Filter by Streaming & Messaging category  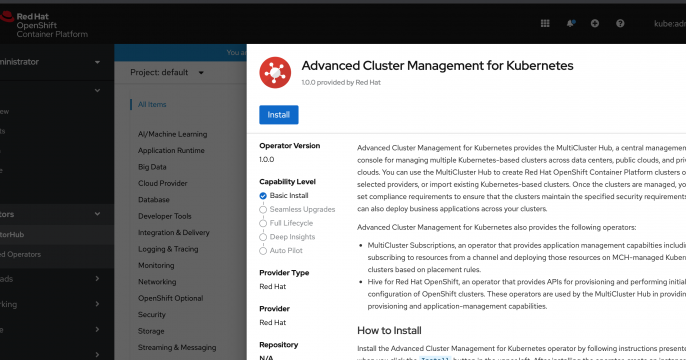[177, 347]
